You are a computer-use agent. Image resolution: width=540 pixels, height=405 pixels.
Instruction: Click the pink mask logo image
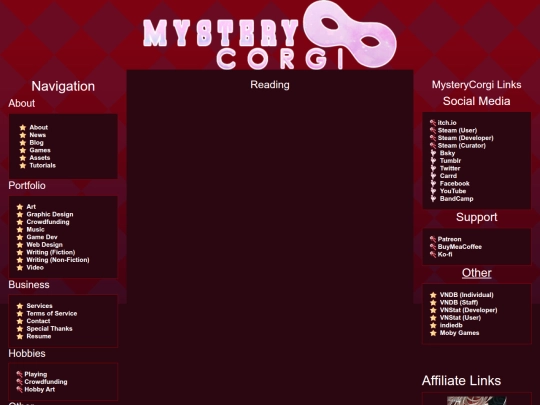click(x=350, y=33)
